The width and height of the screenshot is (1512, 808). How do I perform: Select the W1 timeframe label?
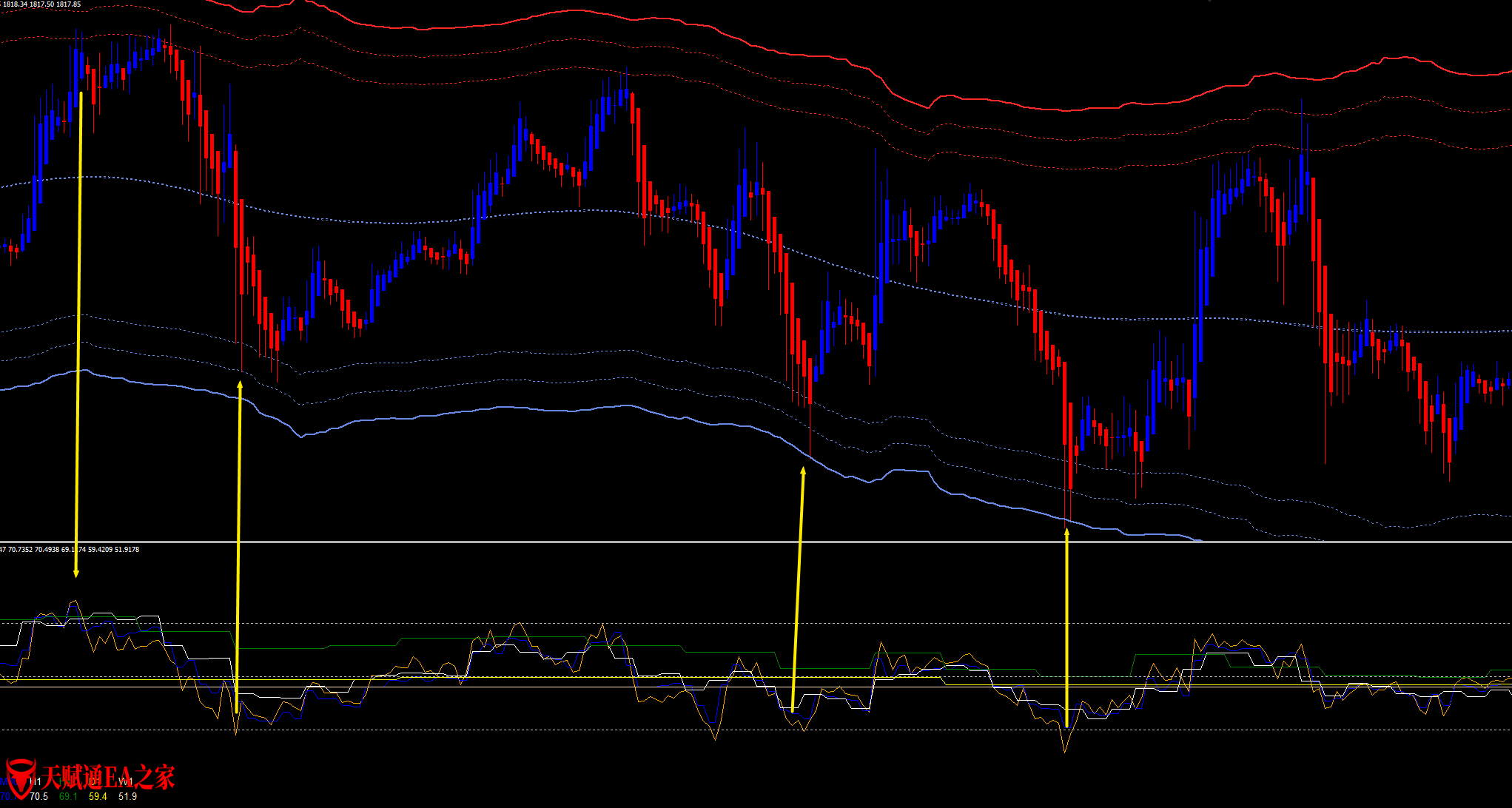(126, 782)
